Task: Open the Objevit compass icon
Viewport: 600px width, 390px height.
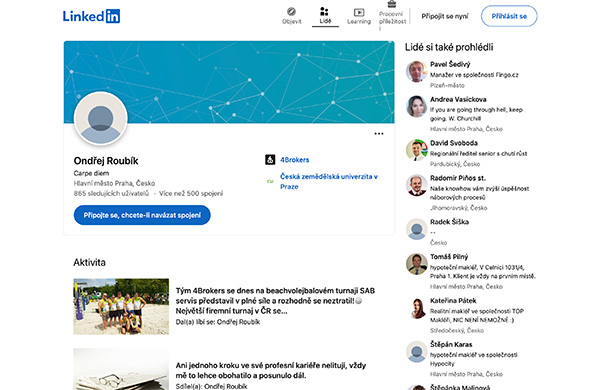Action: [x=292, y=11]
